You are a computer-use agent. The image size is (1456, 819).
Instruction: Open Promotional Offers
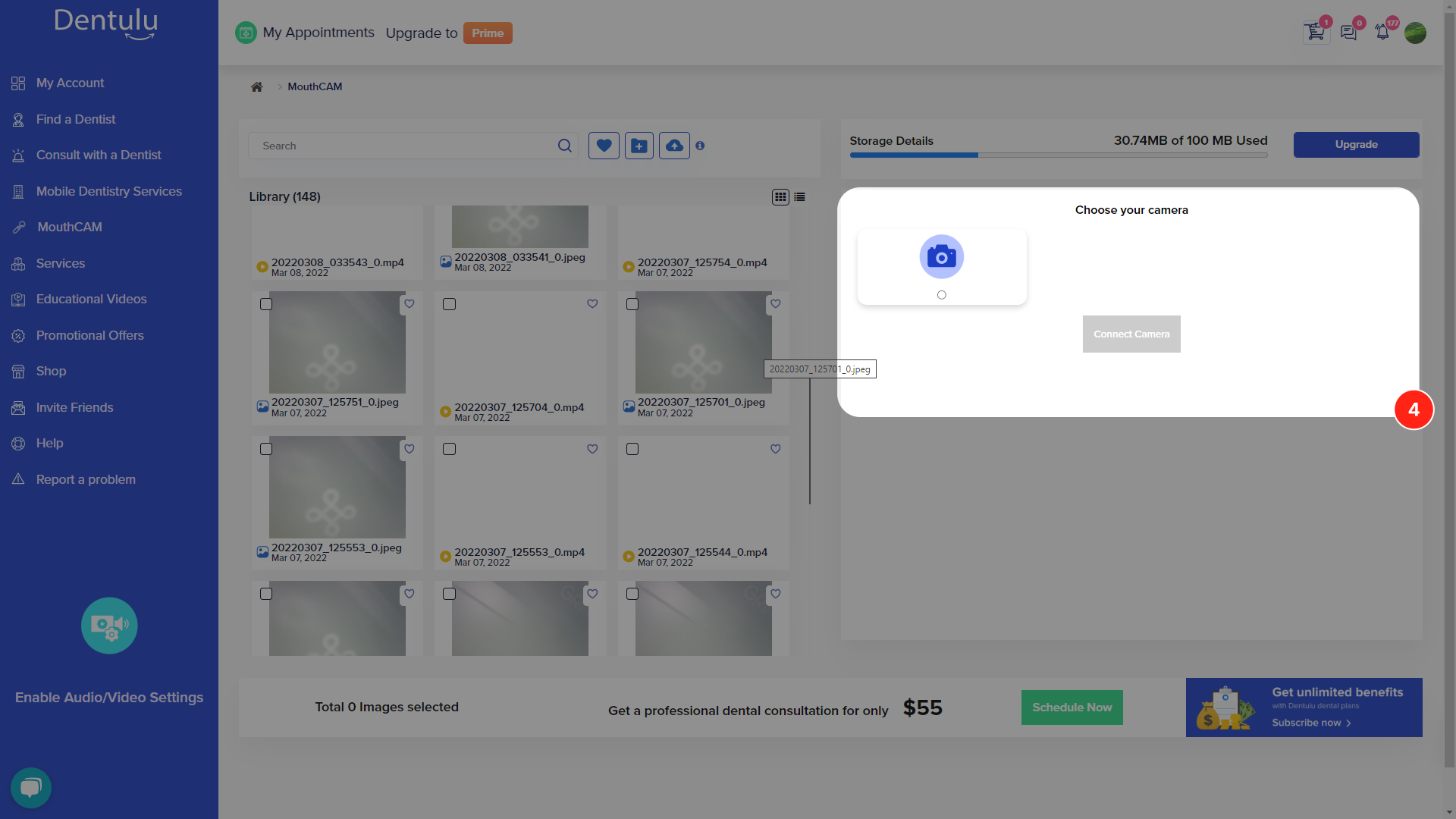point(89,335)
